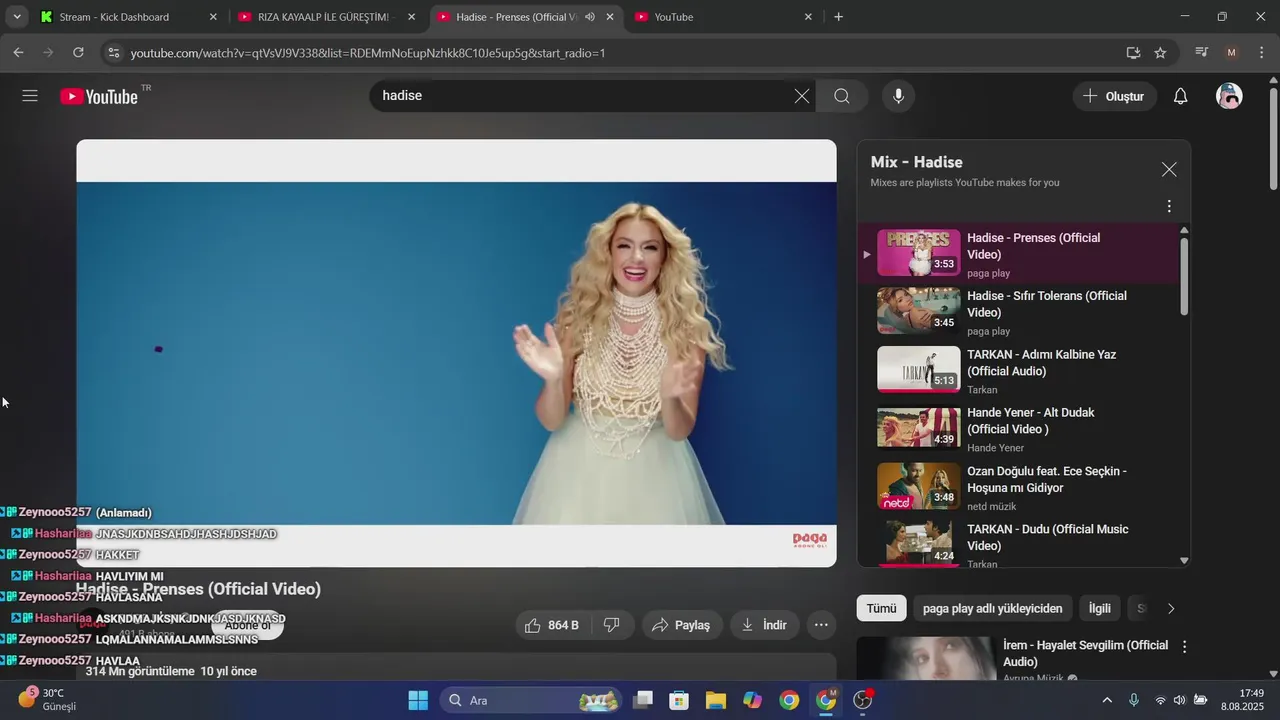Bookmark this page with star
Screen dimensions: 1280x720
(x=1160, y=53)
